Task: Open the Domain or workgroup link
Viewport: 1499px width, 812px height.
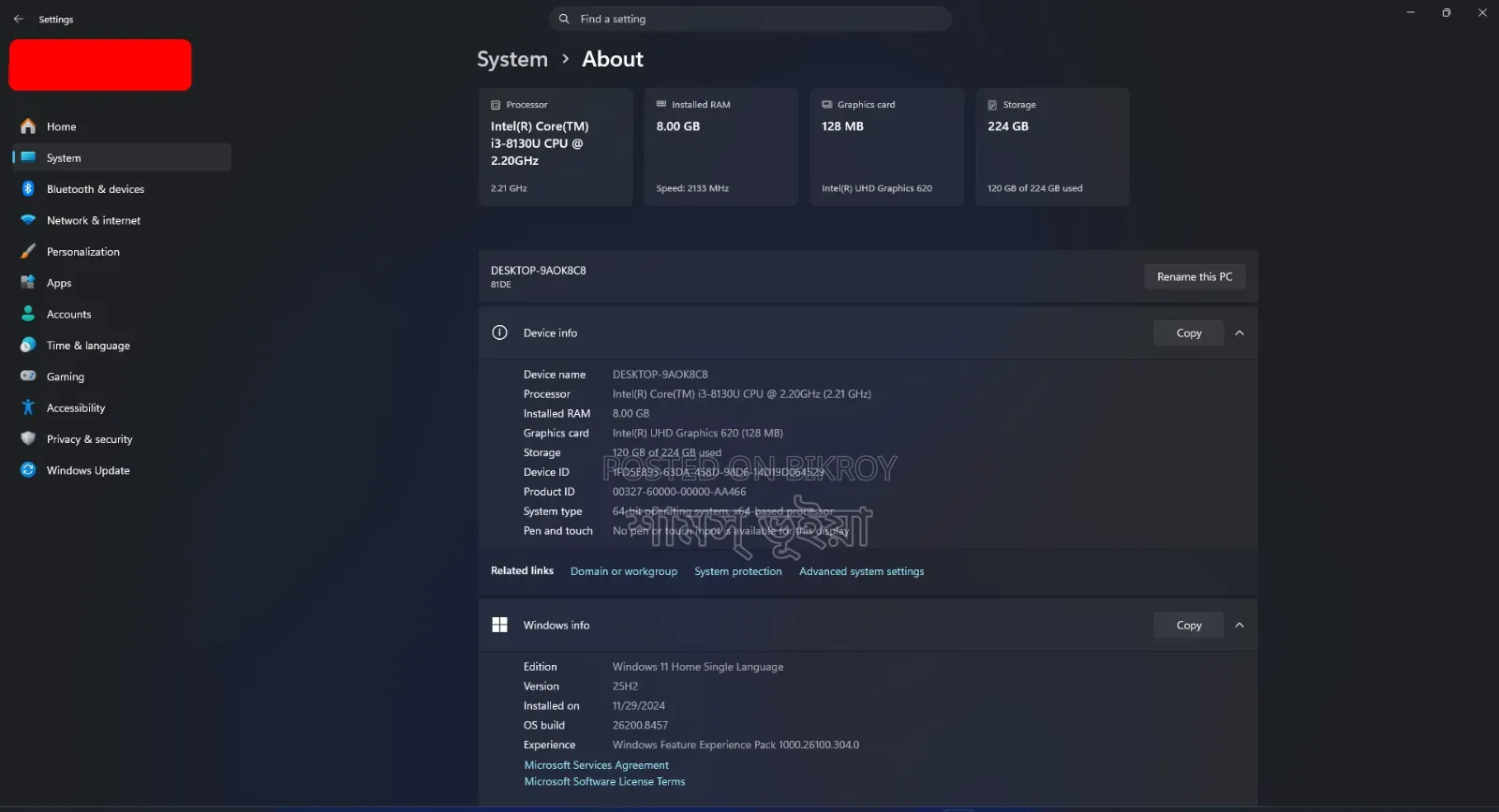Action: pyautogui.click(x=624, y=571)
